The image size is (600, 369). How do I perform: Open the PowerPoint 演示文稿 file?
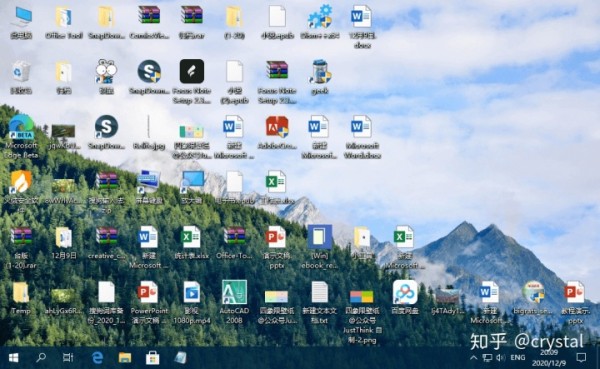click(148, 292)
